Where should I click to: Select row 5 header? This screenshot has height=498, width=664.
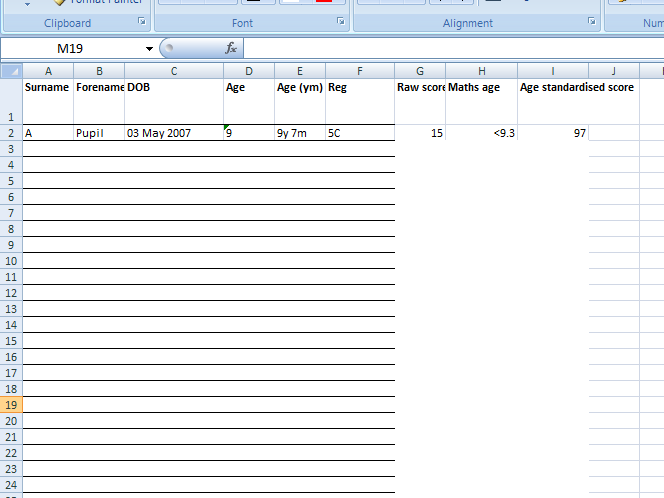click(x=11, y=181)
